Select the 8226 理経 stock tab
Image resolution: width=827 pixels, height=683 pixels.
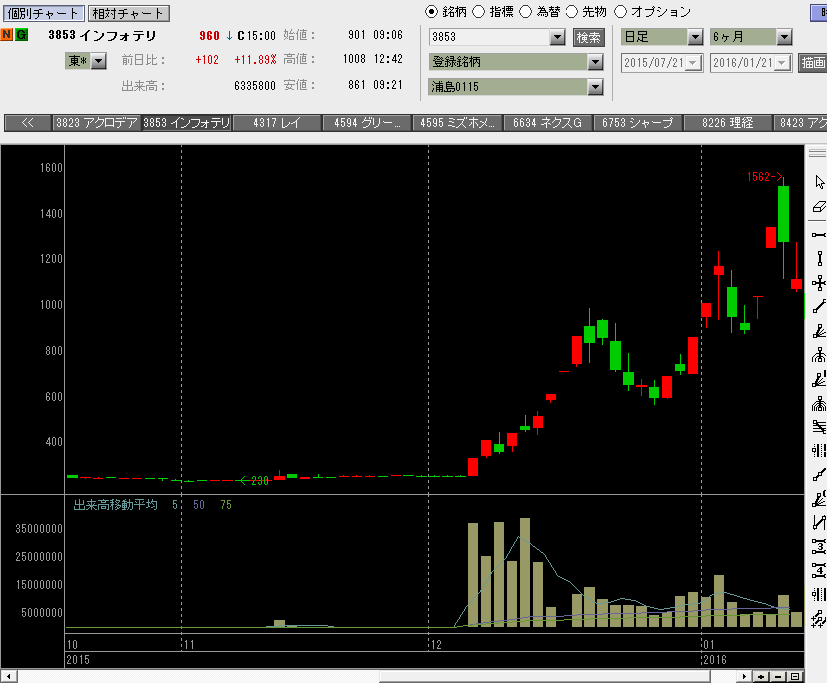728,123
